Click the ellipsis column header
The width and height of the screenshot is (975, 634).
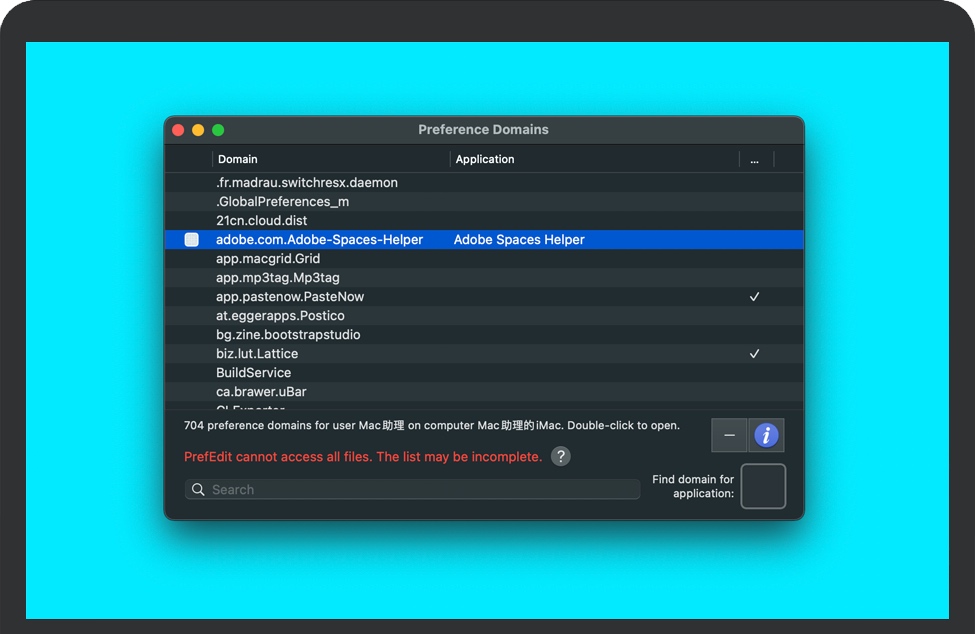click(754, 159)
